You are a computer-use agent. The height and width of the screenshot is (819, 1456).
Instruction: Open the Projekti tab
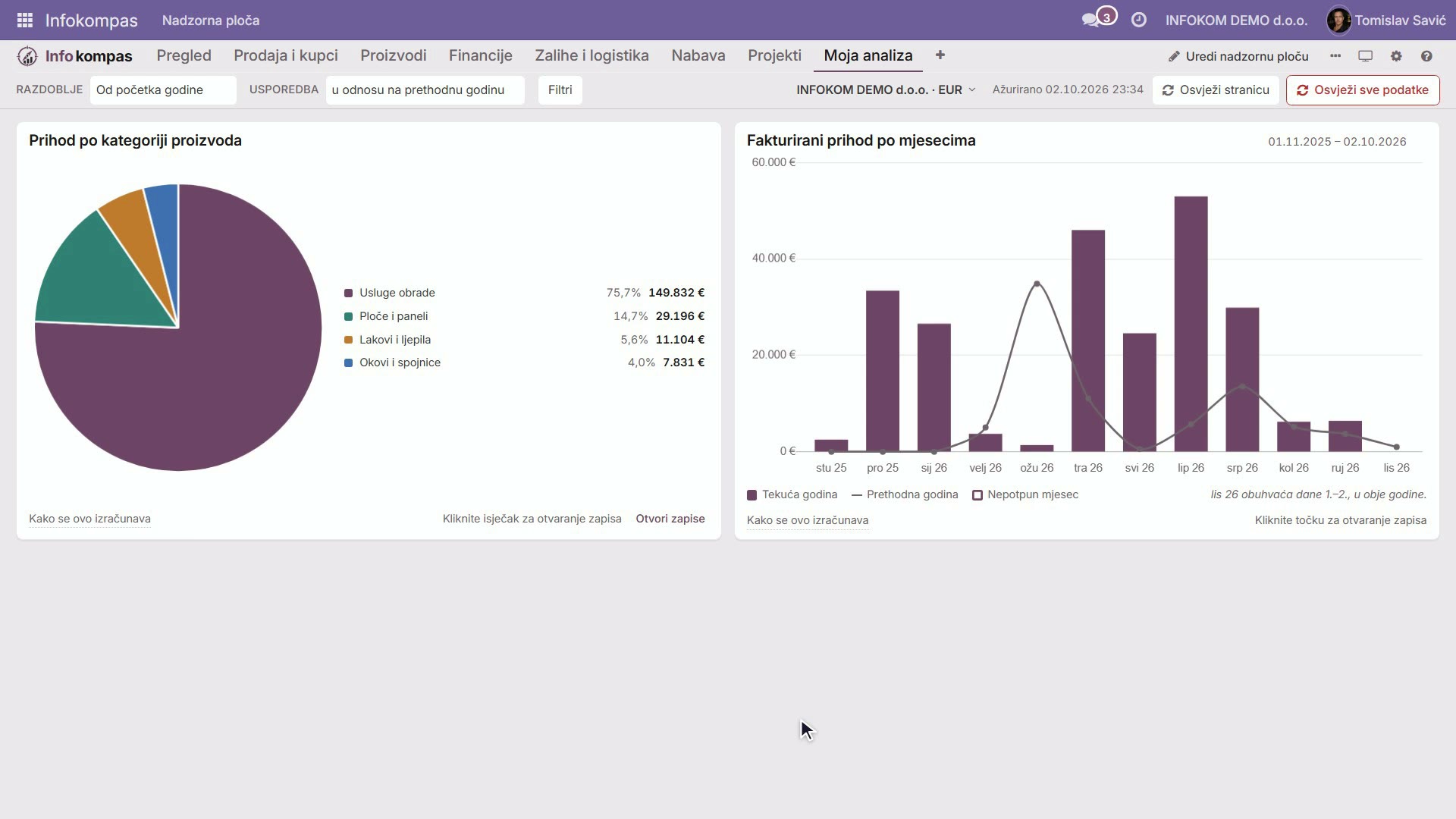coord(774,55)
